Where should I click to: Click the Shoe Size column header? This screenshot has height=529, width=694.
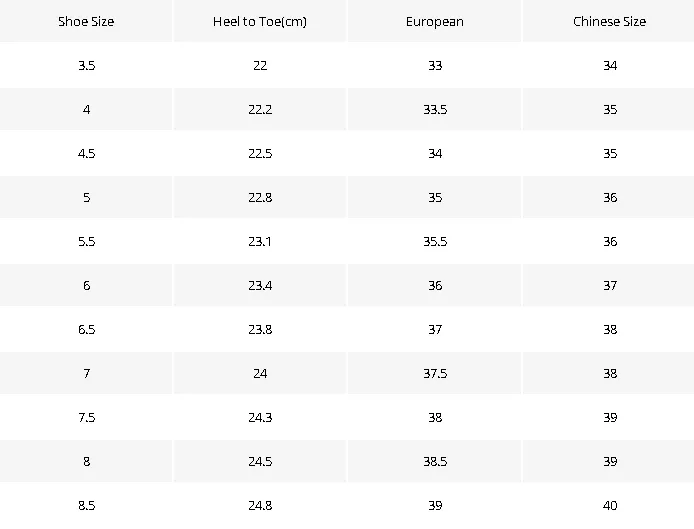tap(86, 21)
